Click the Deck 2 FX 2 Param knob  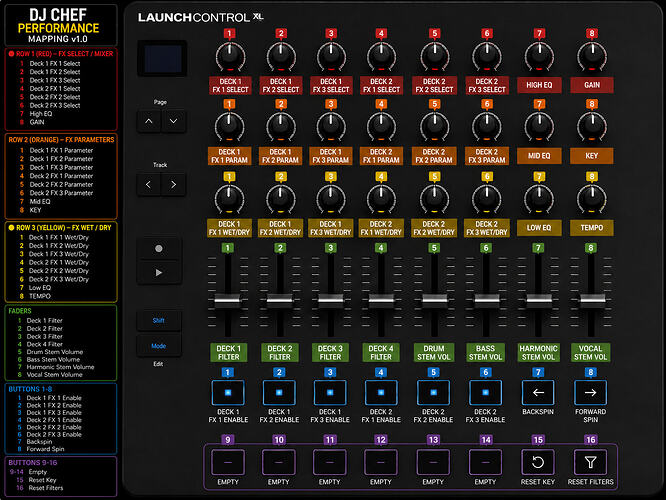(434, 127)
